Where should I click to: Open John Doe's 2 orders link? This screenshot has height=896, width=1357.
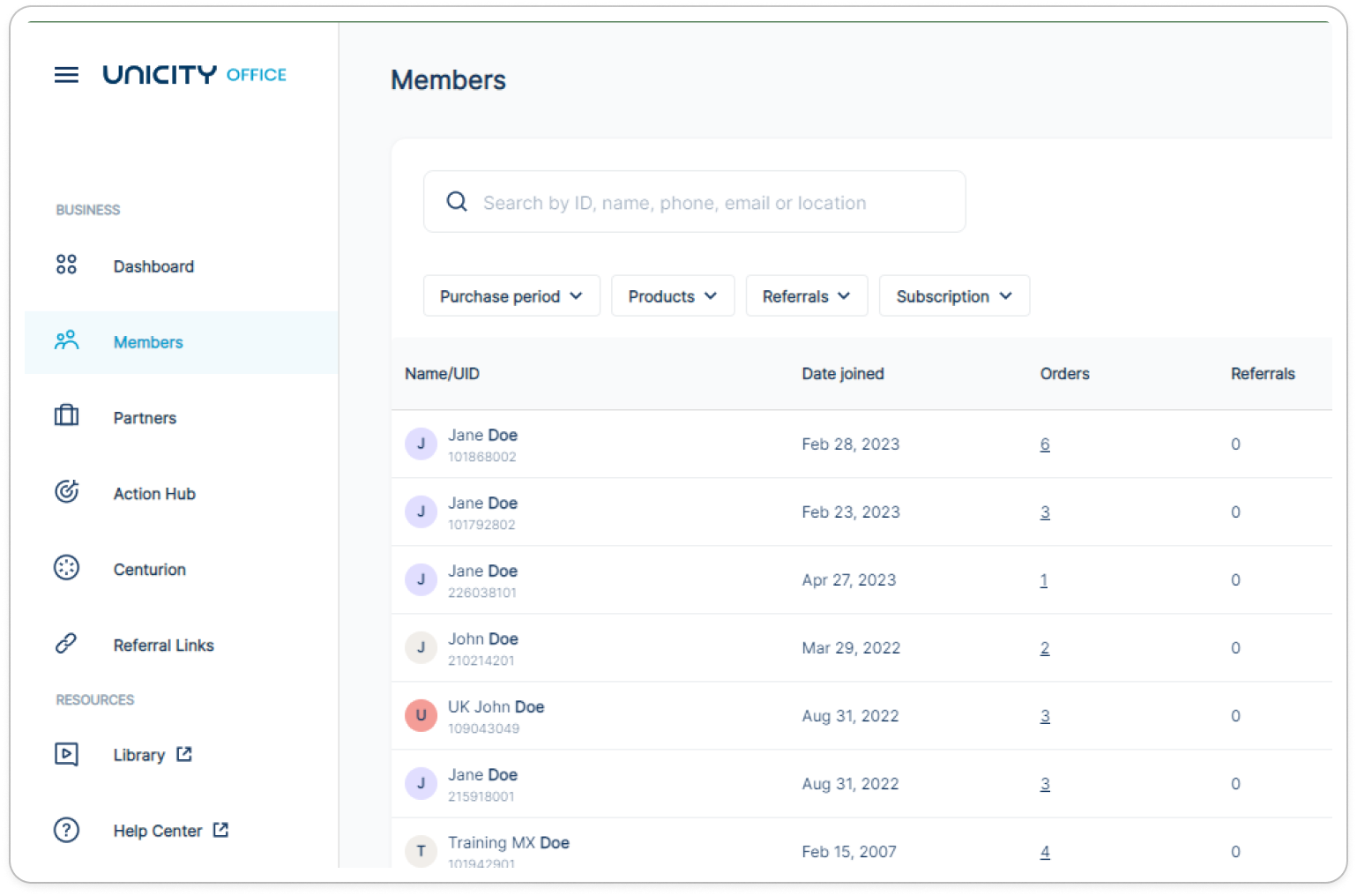(1045, 648)
